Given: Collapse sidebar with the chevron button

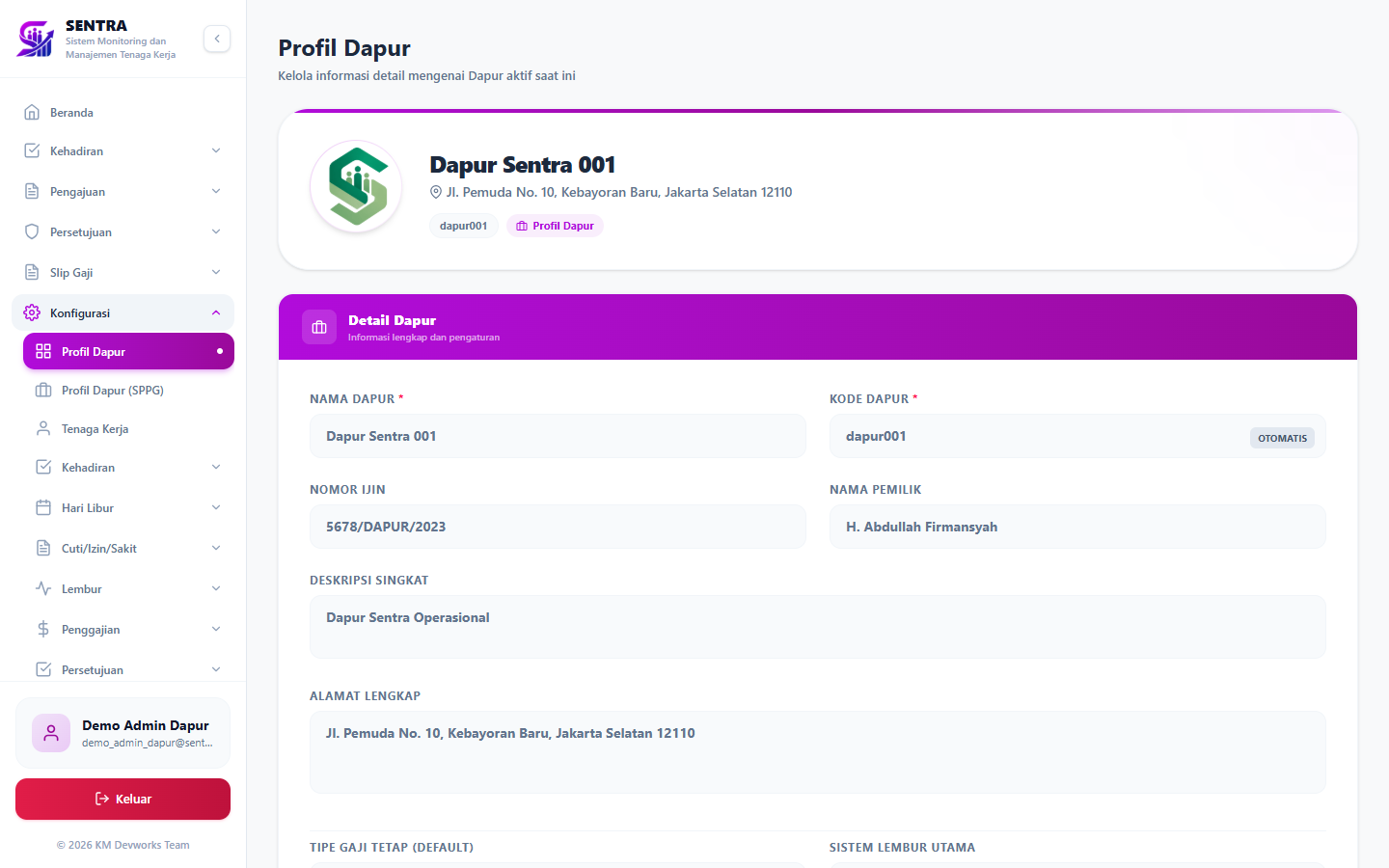Looking at the screenshot, I should [217, 39].
